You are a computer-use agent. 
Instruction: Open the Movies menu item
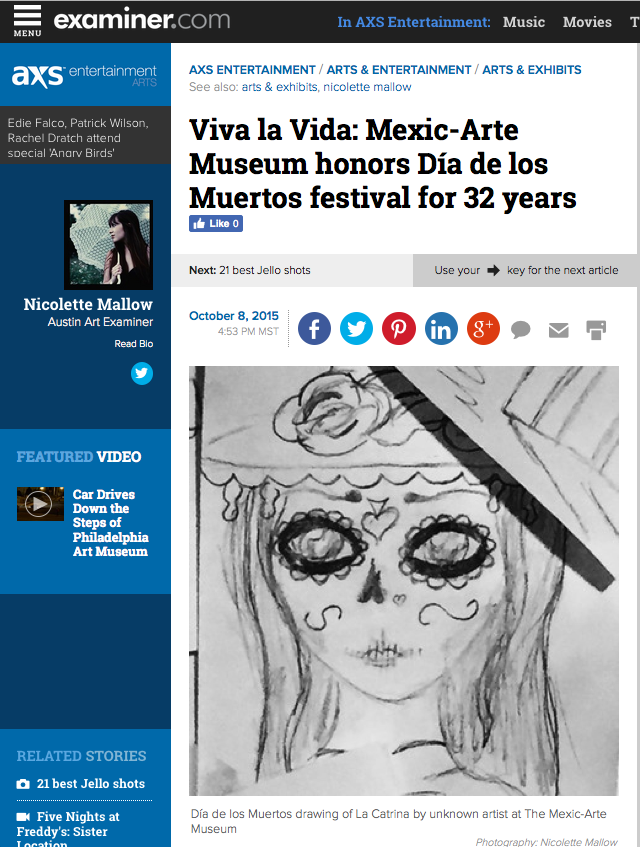tap(587, 22)
